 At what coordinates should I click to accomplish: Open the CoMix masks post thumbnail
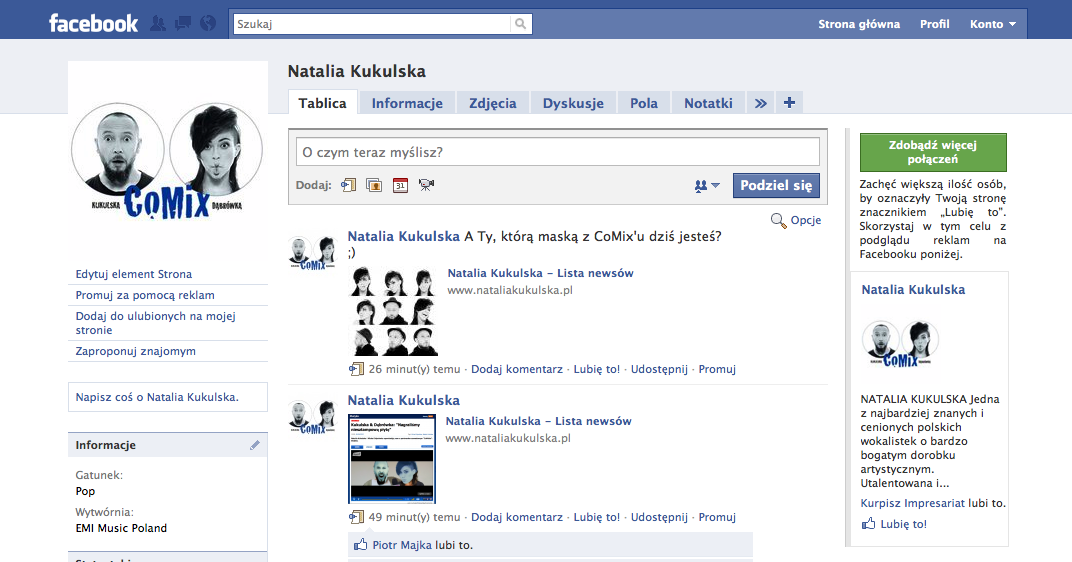point(393,311)
